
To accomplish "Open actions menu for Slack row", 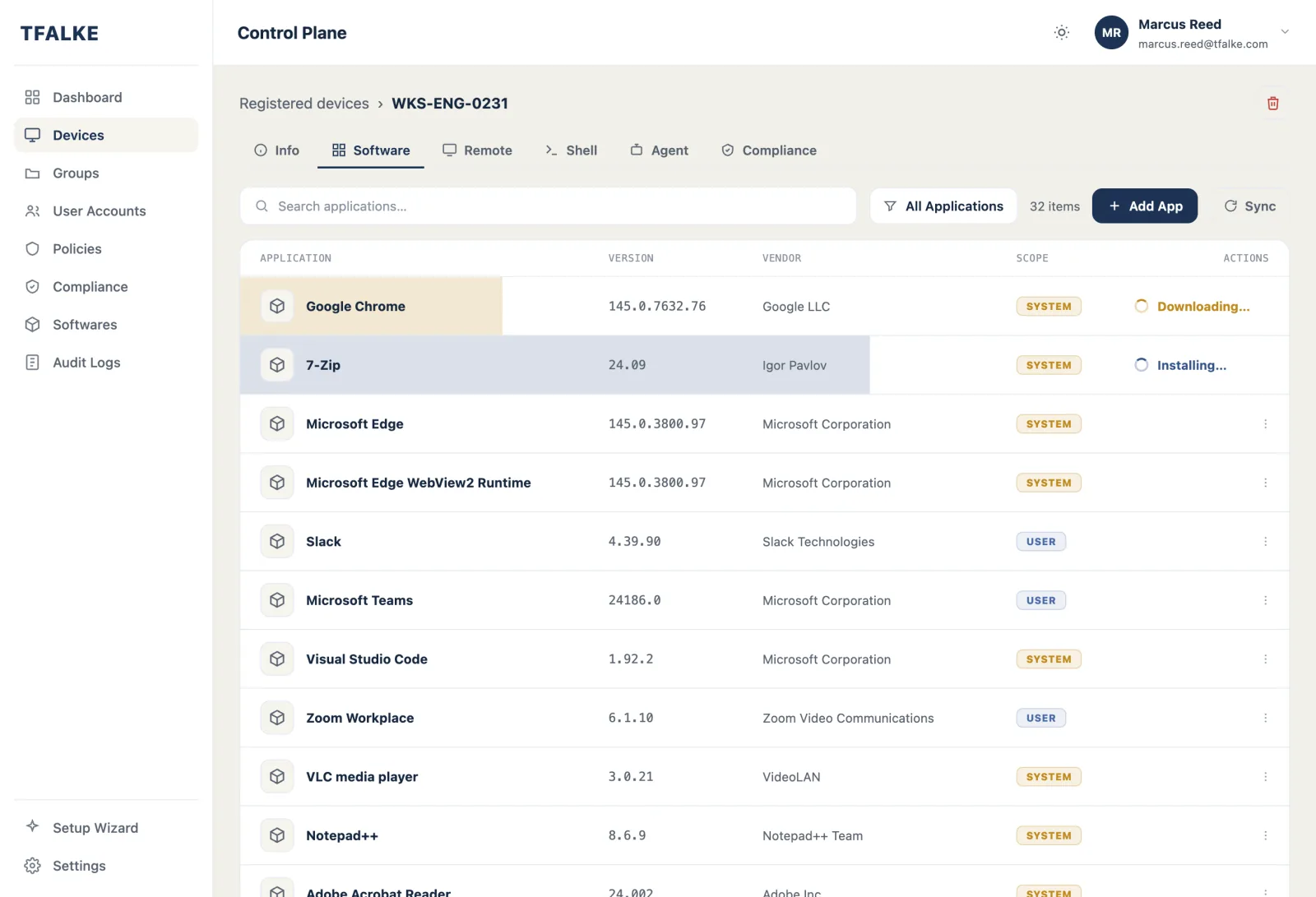I will [x=1265, y=541].
